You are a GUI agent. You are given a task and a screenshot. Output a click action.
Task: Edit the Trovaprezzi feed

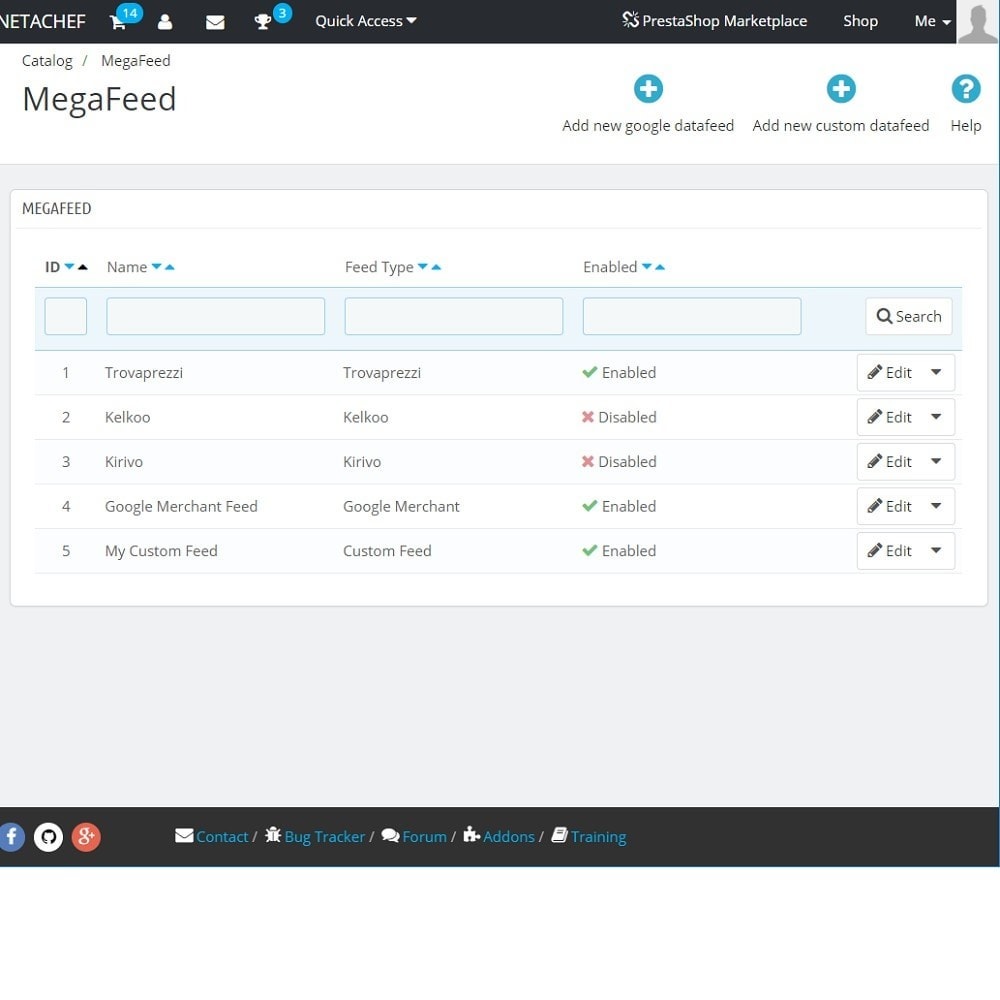890,372
